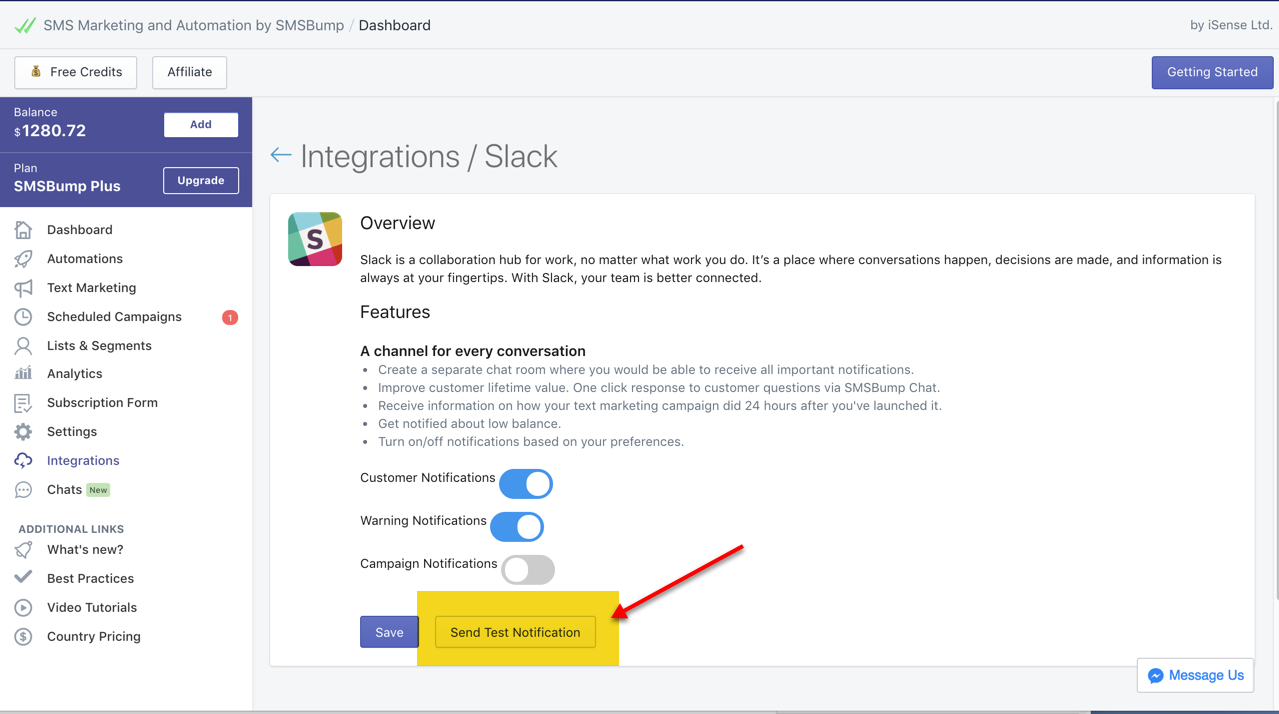The height and width of the screenshot is (714, 1279).
Task: Click the Best Practices checkmark icon
Action: (x=23, y=578)
